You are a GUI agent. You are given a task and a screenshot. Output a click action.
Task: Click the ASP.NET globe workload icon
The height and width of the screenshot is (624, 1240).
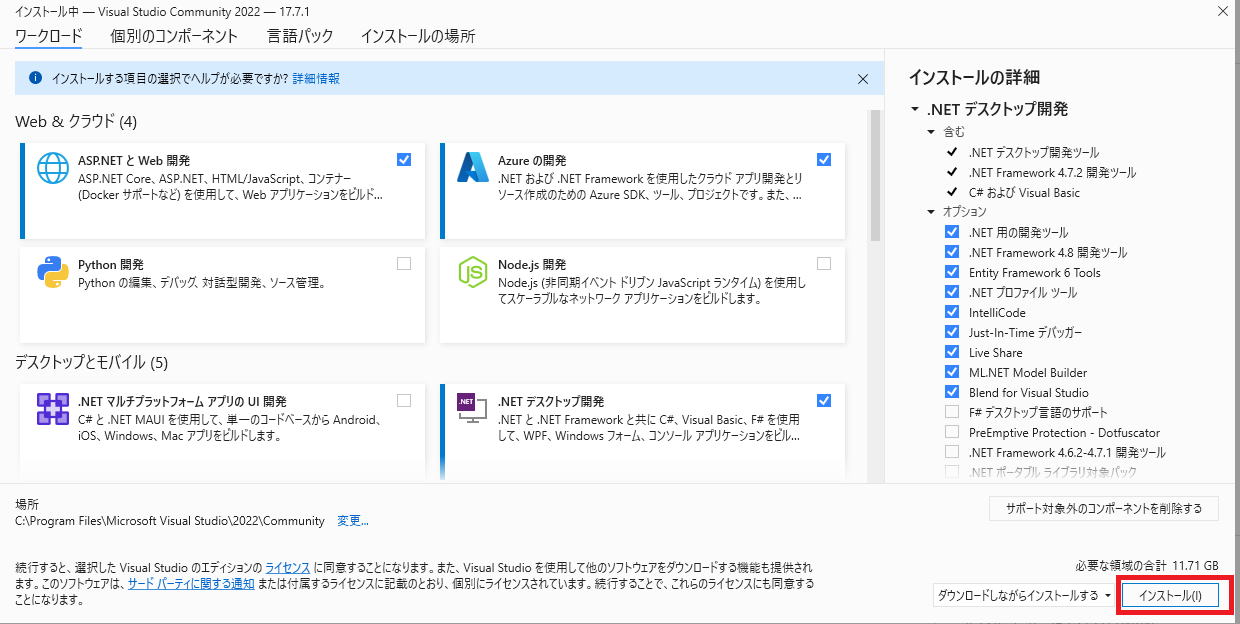[x=53, y=168]
